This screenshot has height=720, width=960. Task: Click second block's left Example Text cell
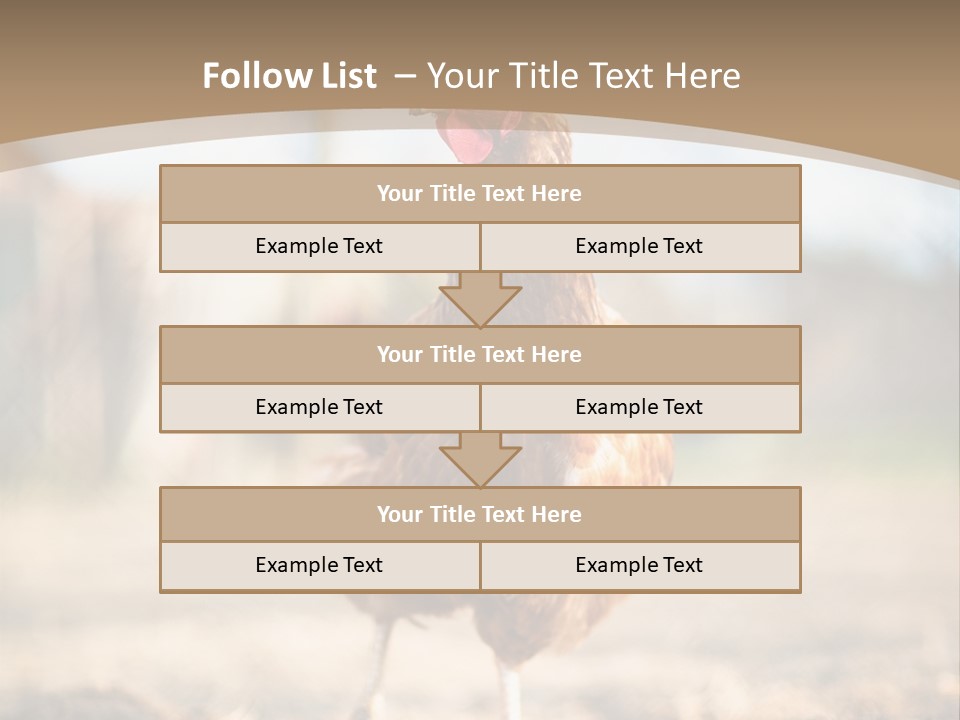[x=320, y=408]
